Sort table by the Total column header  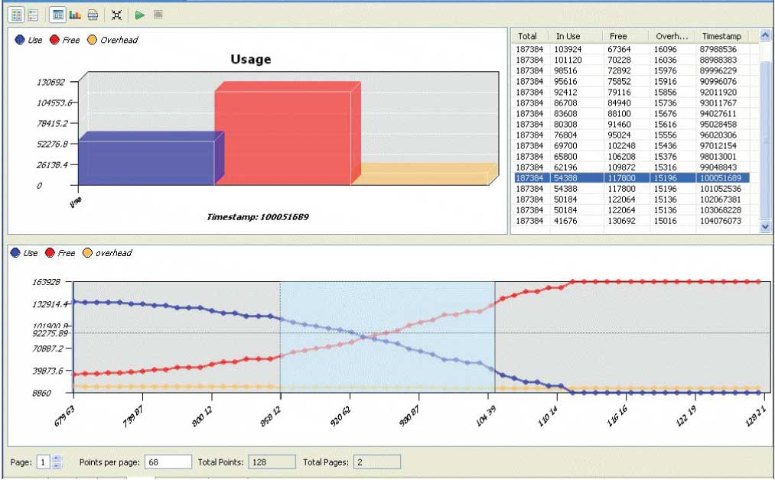coord(528,36)
